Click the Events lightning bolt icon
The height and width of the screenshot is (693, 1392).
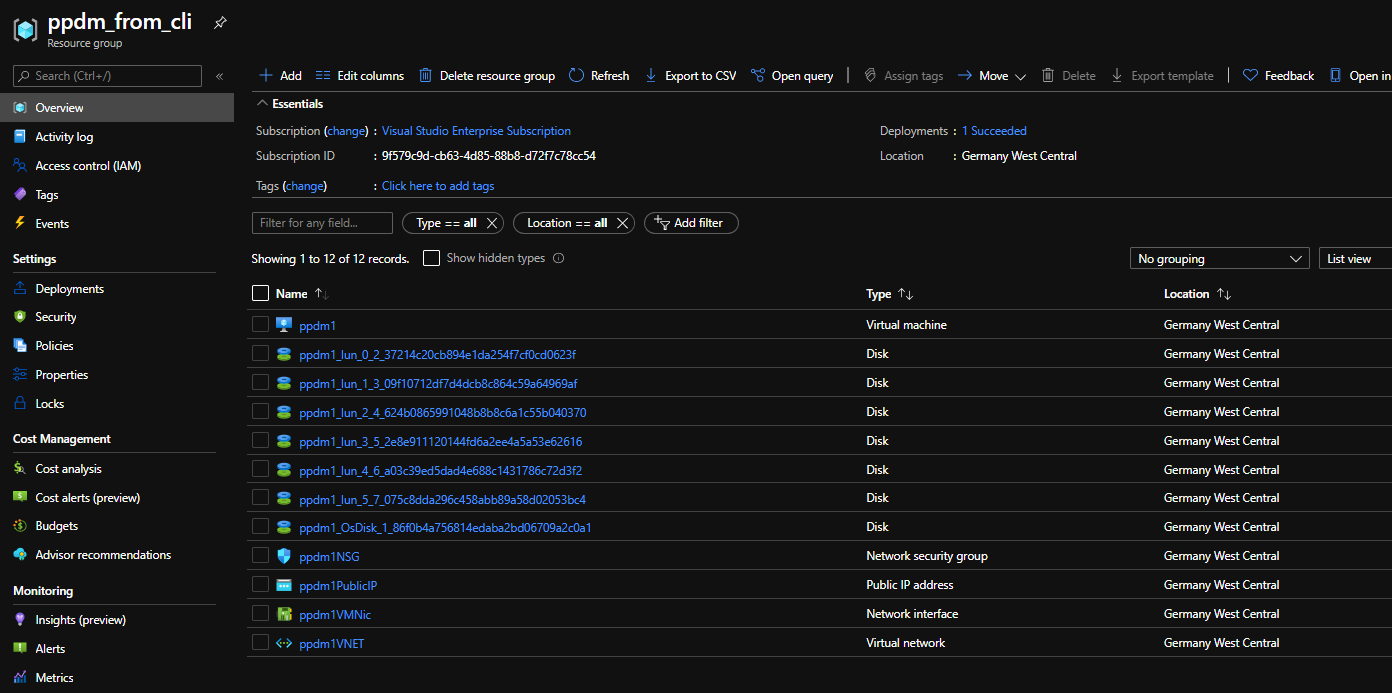20,224
